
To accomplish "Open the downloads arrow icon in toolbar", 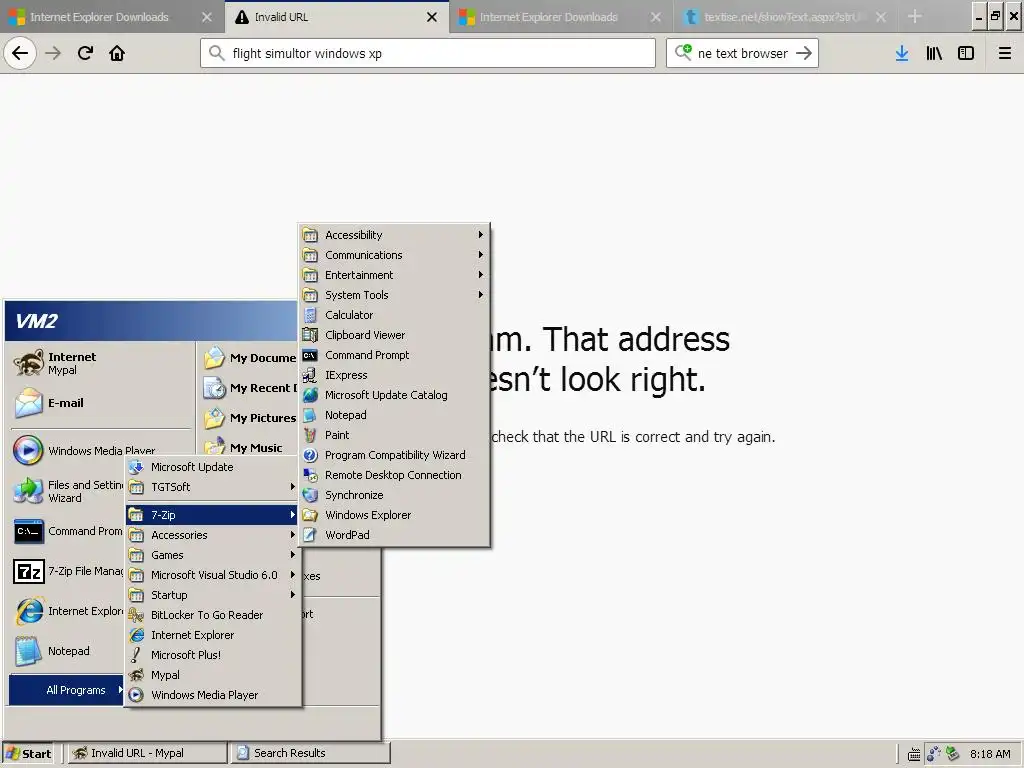I will point(902,53).
